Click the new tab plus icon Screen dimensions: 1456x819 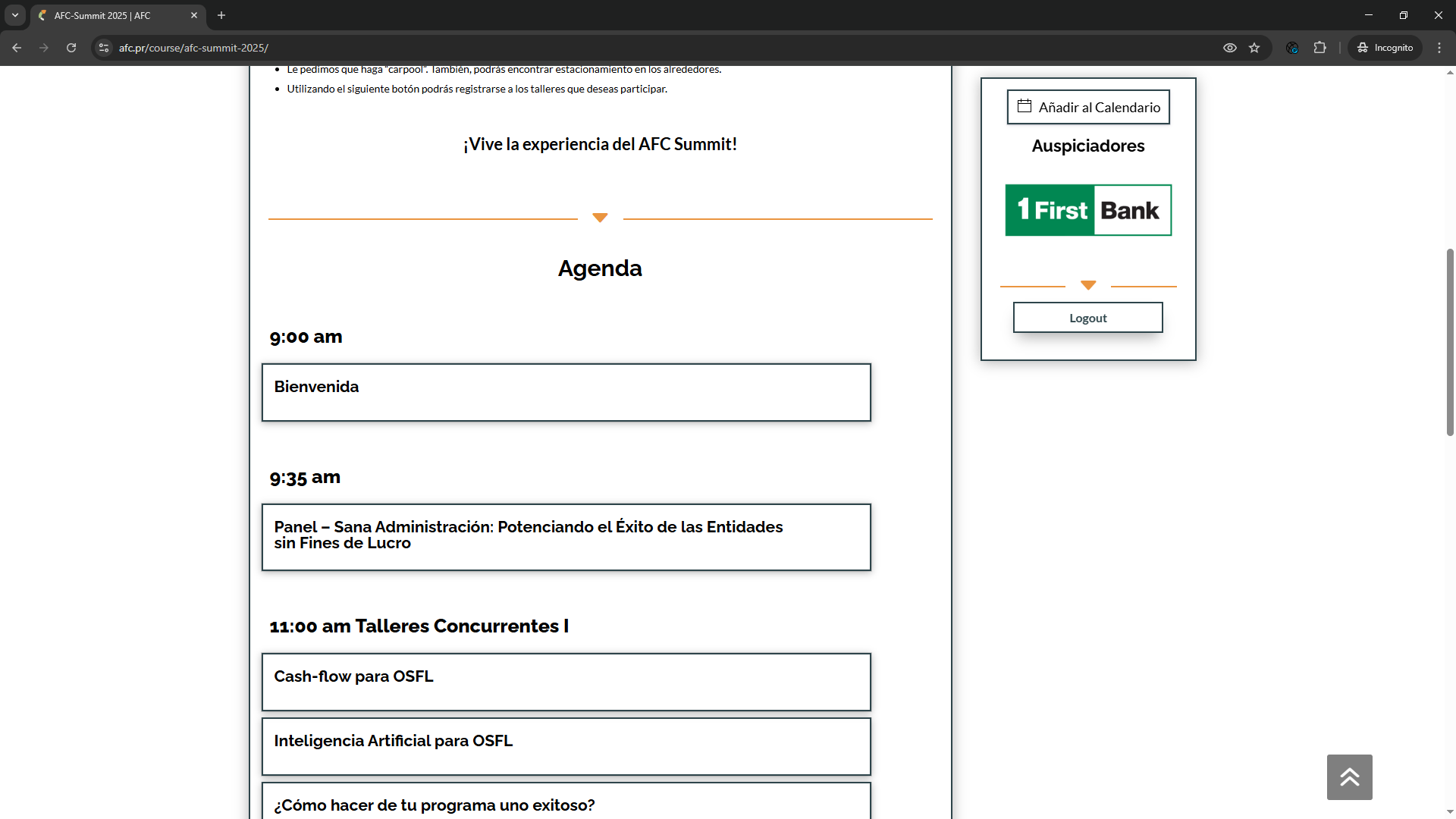(221, 15)
